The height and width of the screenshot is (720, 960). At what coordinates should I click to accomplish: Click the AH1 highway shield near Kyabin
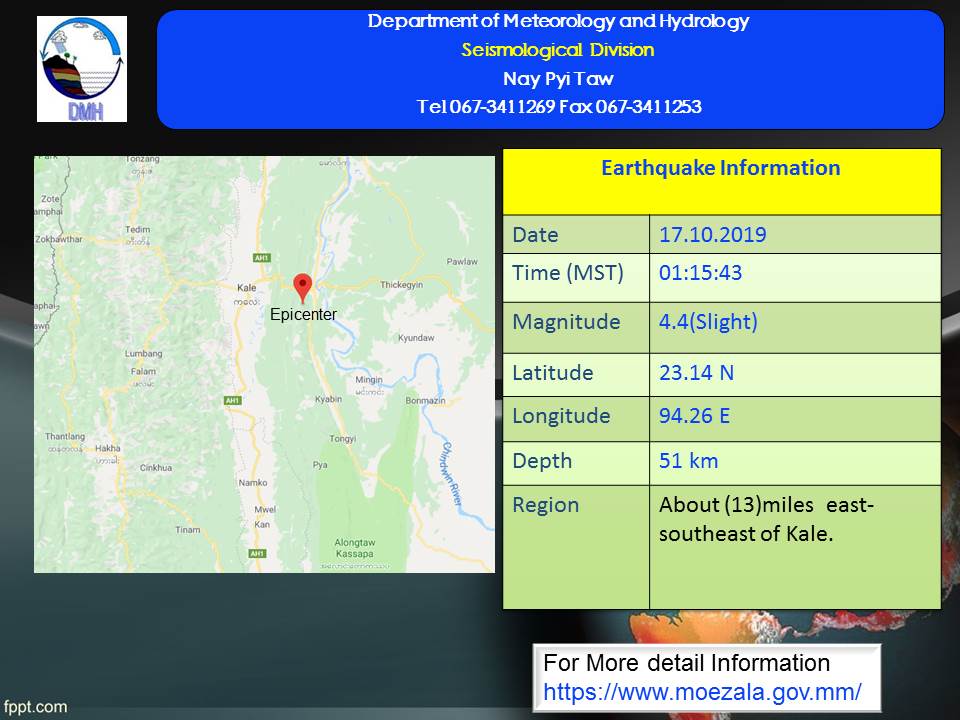233,400
